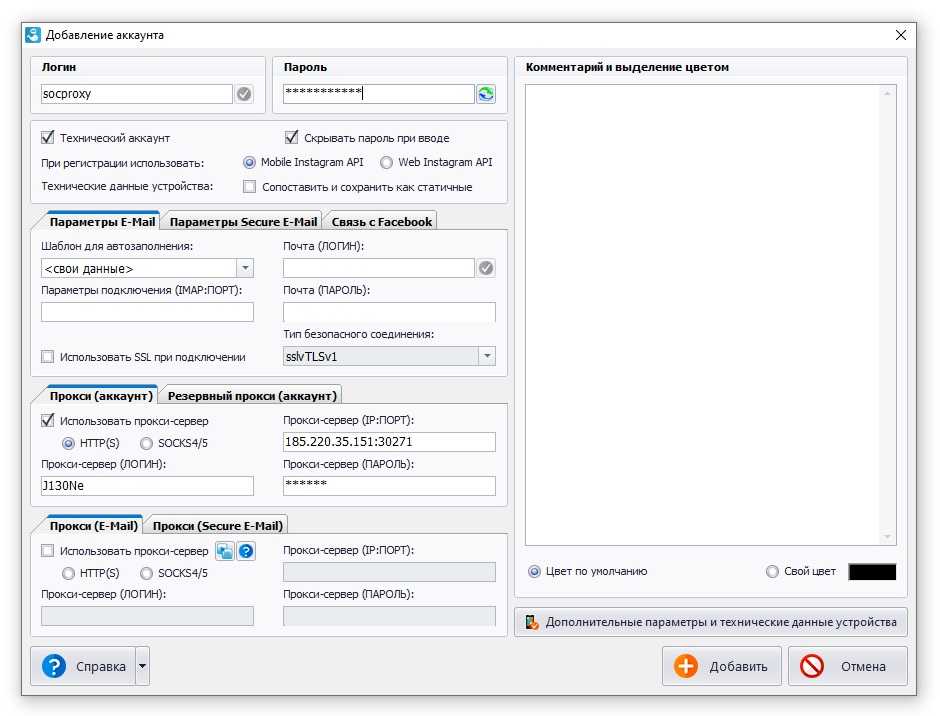Check Сопоставить и сохранить как статичные
The image size is (940, 716).
(250, 187)
